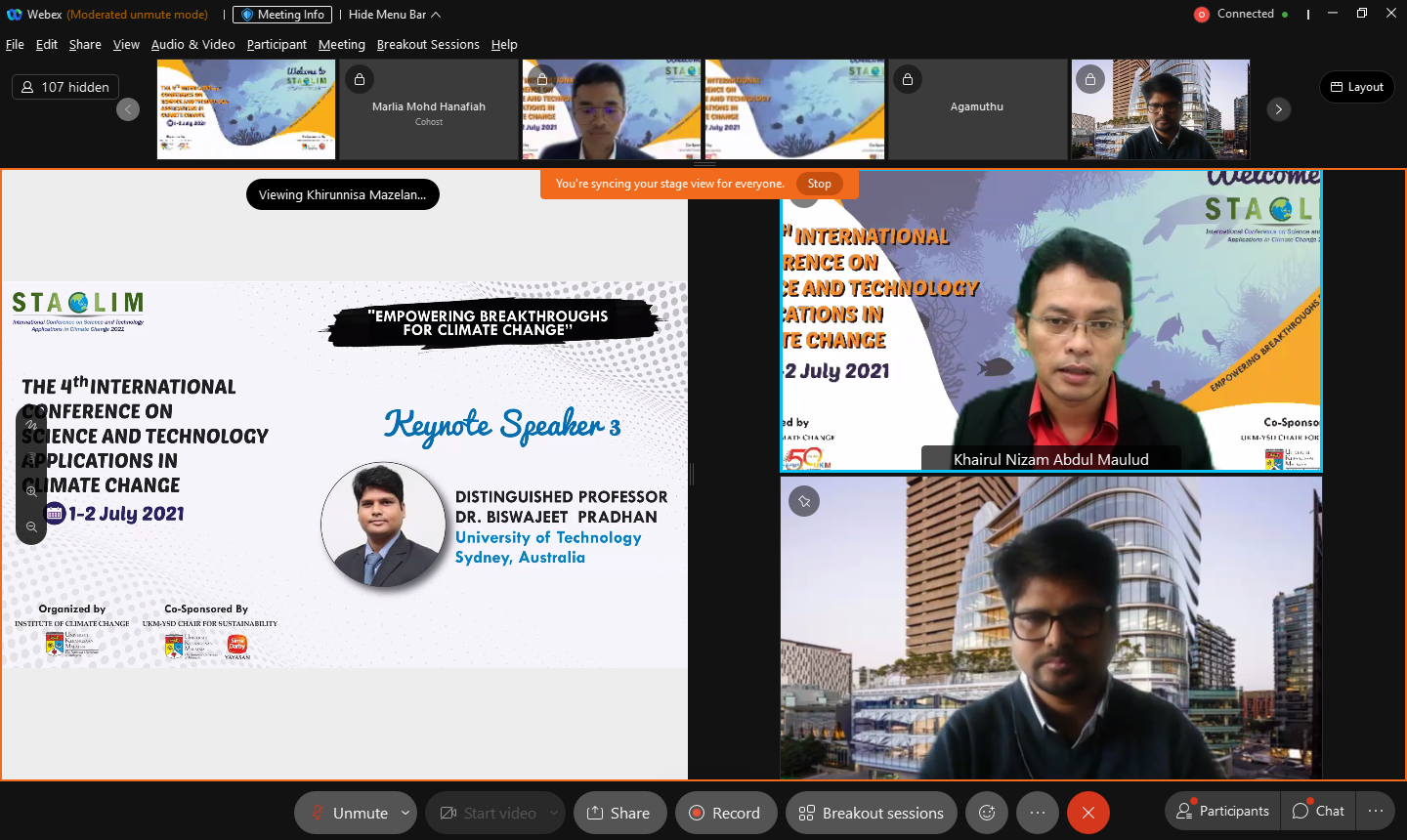Open Meeting Info
This screenshot has width=1407, height=840.
click(x=282, y=15)
